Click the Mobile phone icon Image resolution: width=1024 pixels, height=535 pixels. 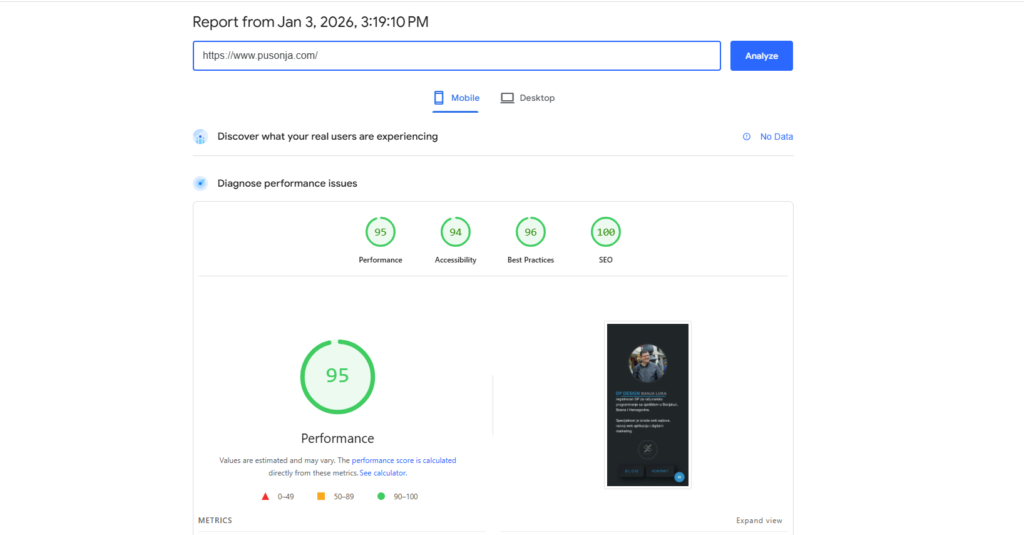[438, 98]
